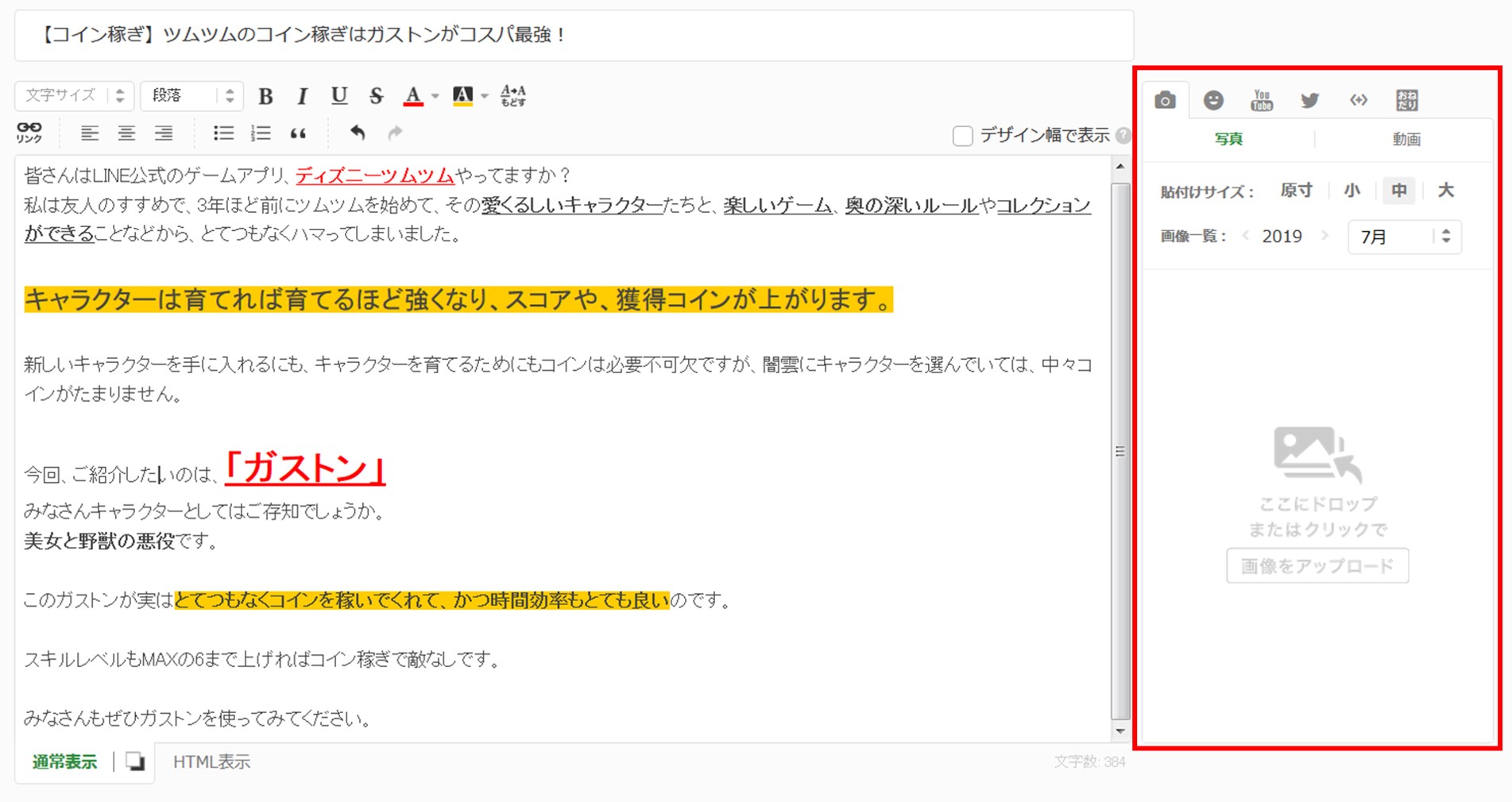This screenshot has height=802, width=1512.
Task: Set paste size to 大
Action: click(1446, 191)
